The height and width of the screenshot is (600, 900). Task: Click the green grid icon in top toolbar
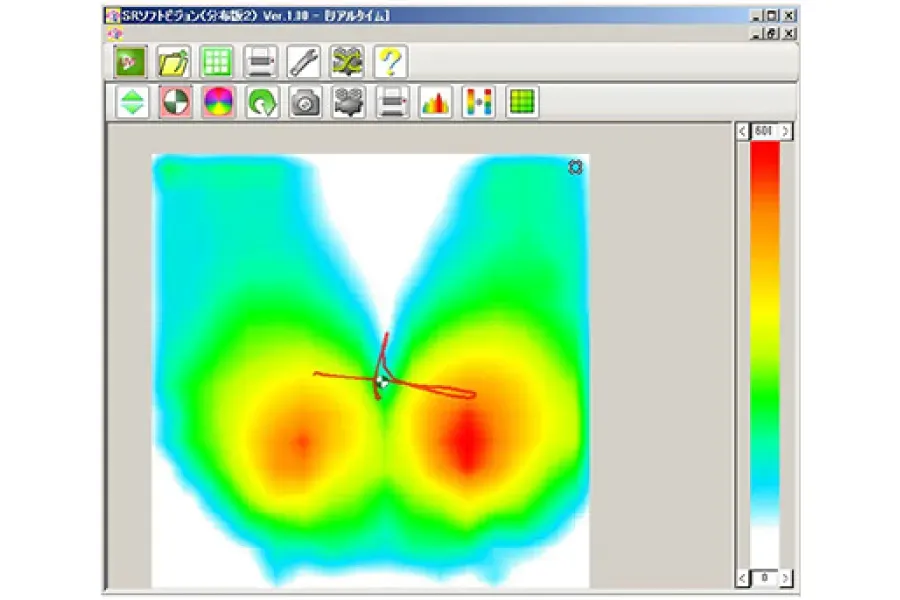click(217, 62)
